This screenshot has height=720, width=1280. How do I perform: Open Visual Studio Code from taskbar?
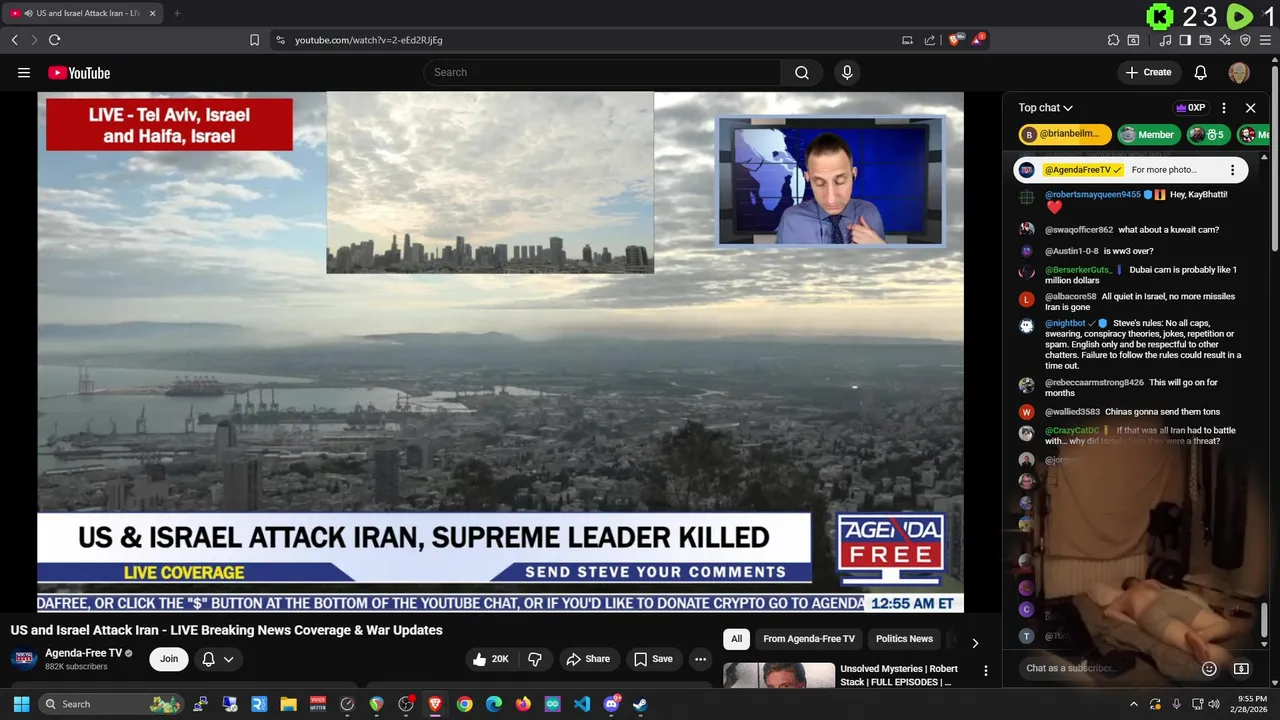[x=582, y=704]
